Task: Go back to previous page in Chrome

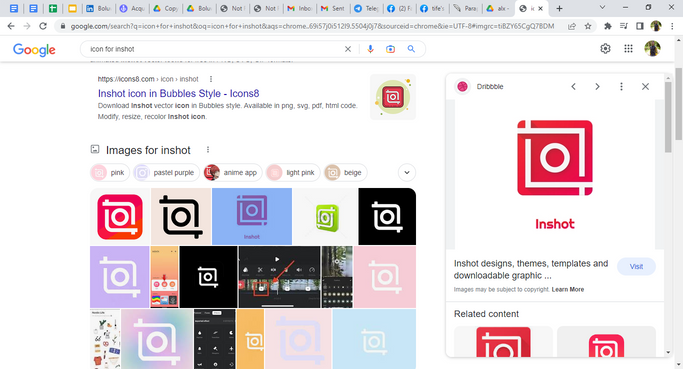Action: coord(11,26)
